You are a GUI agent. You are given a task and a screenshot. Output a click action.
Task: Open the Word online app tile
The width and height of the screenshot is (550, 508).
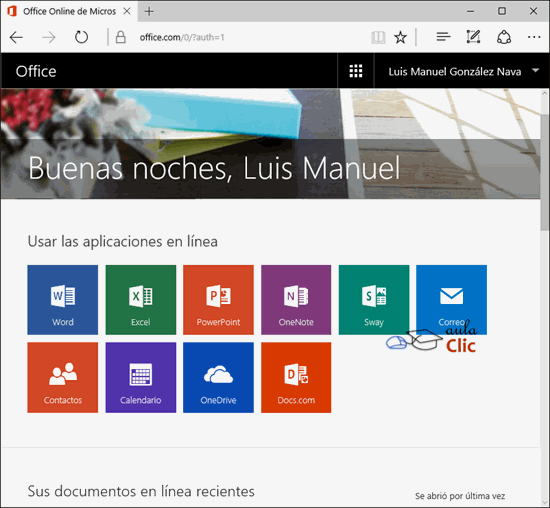[x=63, y=300]
